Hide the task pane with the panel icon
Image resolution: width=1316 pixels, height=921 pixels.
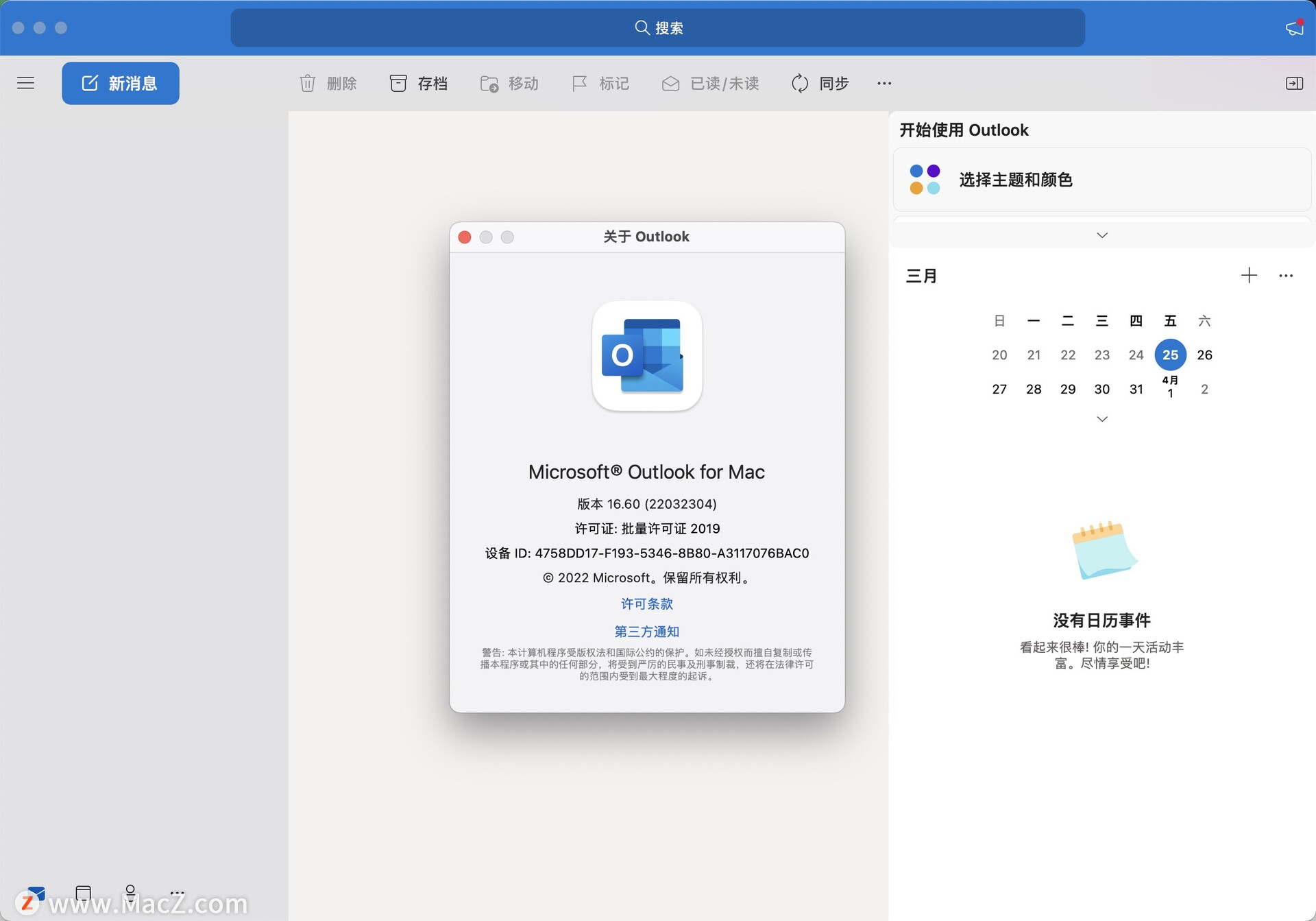(1294, 83)
